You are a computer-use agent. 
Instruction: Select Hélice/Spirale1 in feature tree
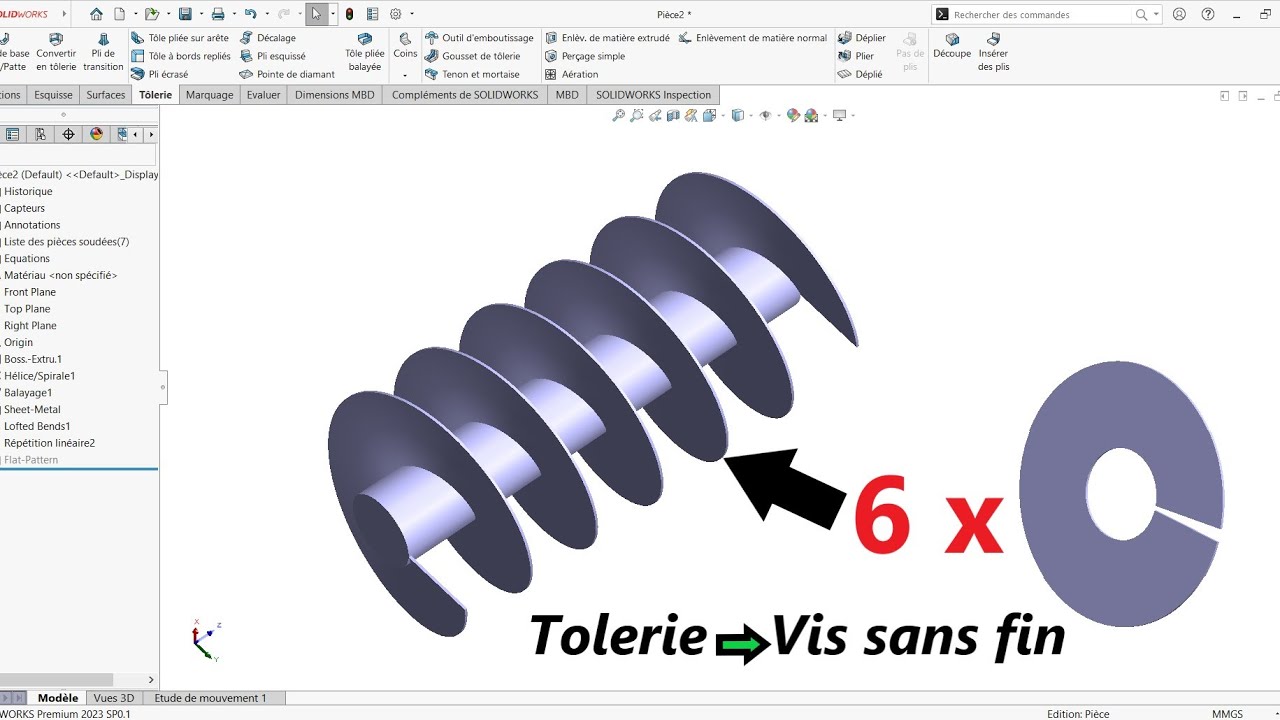40,376
